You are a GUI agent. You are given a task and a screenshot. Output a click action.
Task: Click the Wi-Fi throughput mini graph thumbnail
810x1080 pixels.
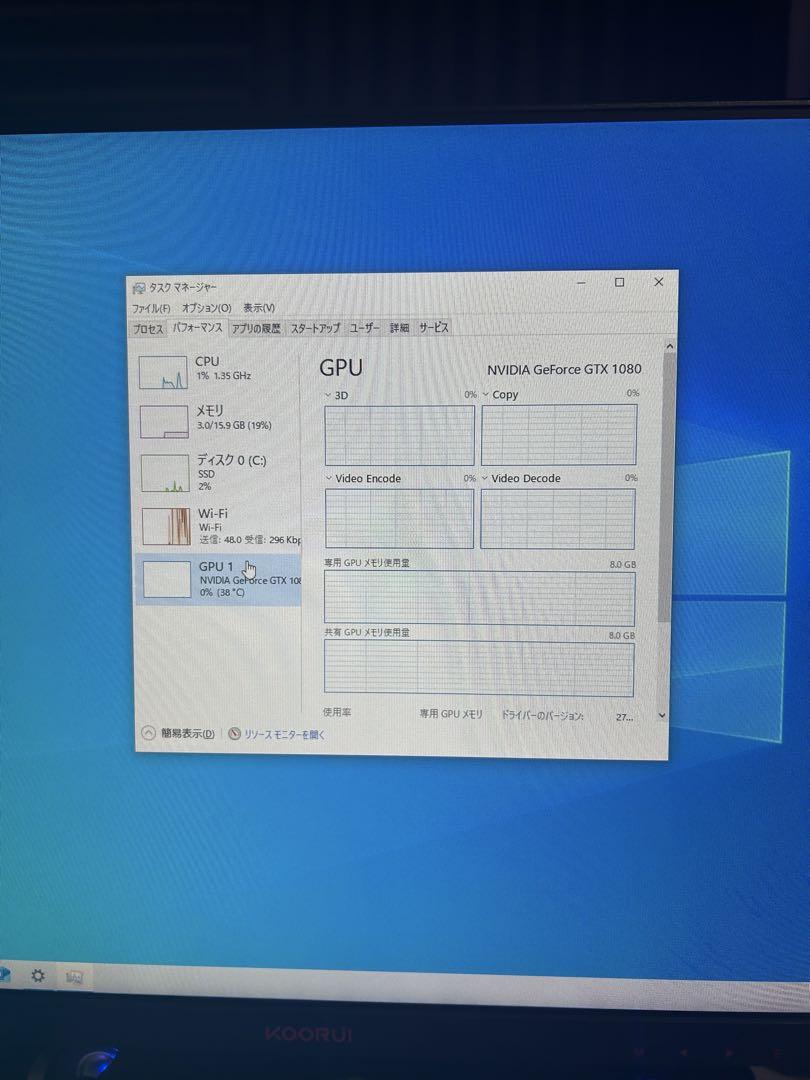(x=166, y=526)
